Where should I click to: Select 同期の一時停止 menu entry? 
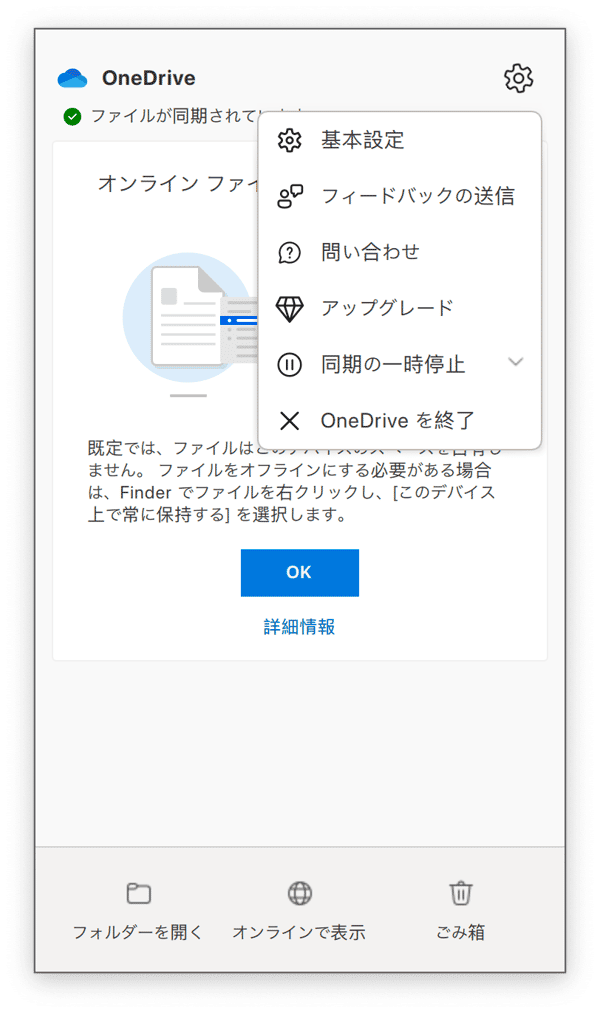pyautogui.click(x=399, y=365)
